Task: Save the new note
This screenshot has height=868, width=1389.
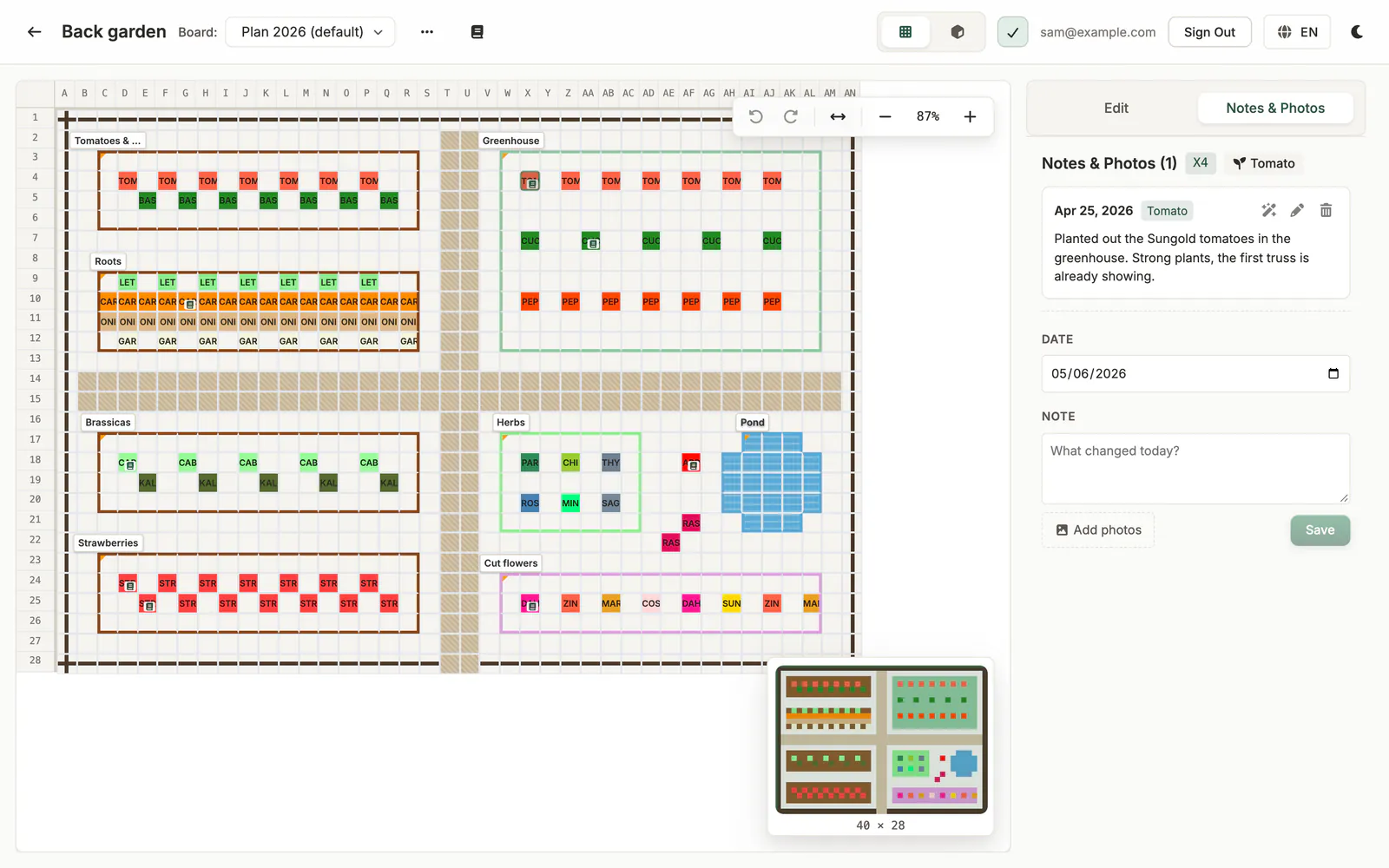Action: [x=1320, y=530]
